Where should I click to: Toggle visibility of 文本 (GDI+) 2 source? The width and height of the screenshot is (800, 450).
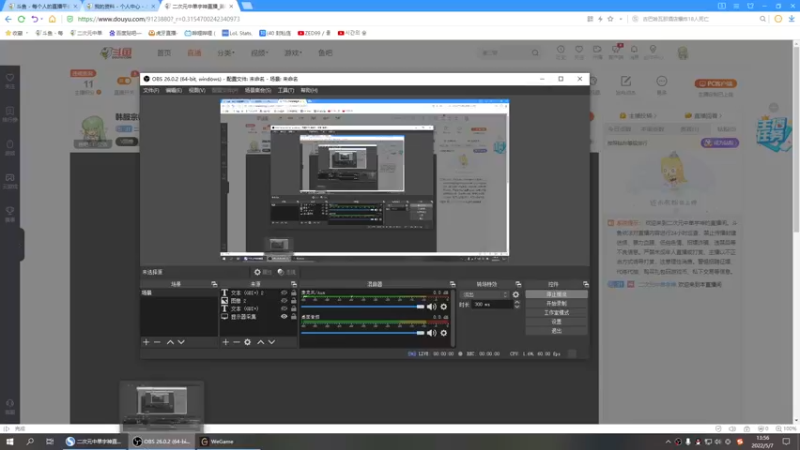coord(284,293)
